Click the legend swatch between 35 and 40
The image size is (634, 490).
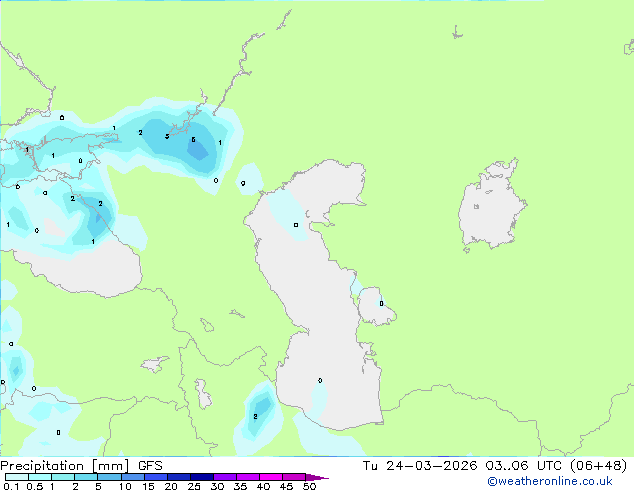click(248, 477)
